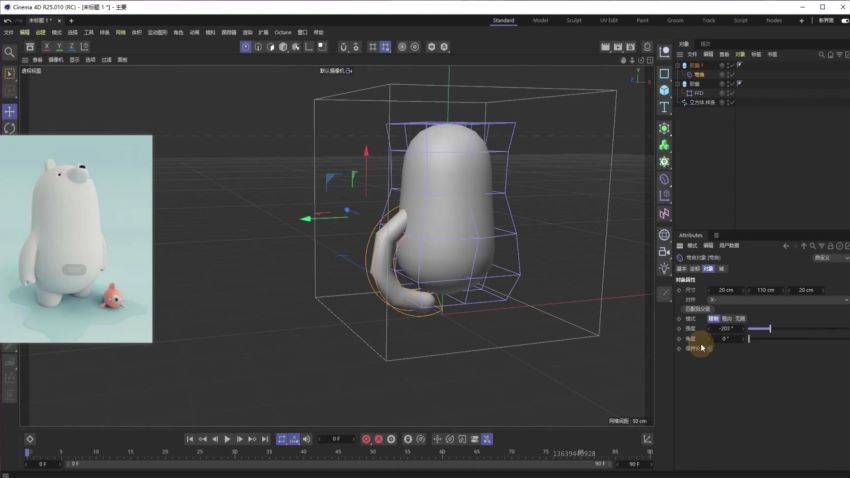Select the highlighted Object attribute tab
This screenshot has width=850, height=478.
[708, 269]
